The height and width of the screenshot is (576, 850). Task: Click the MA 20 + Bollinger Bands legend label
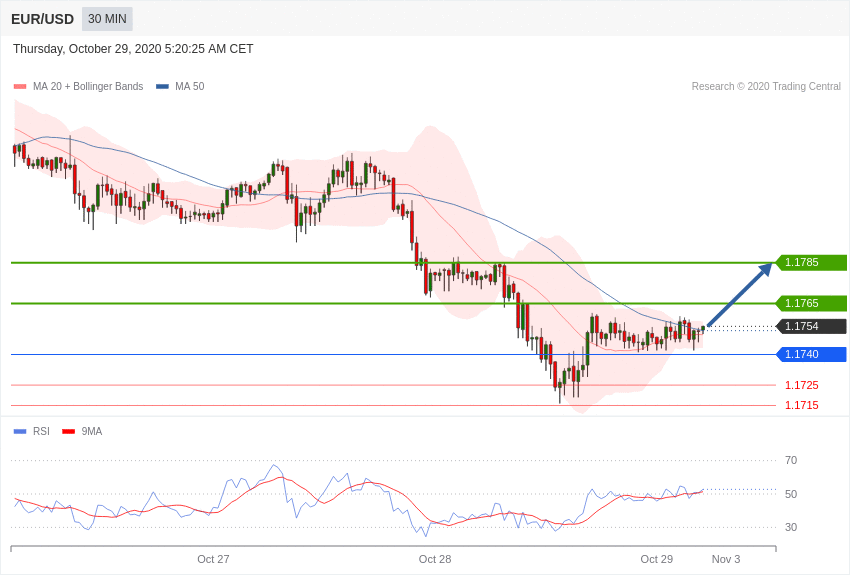click(88, 87)
